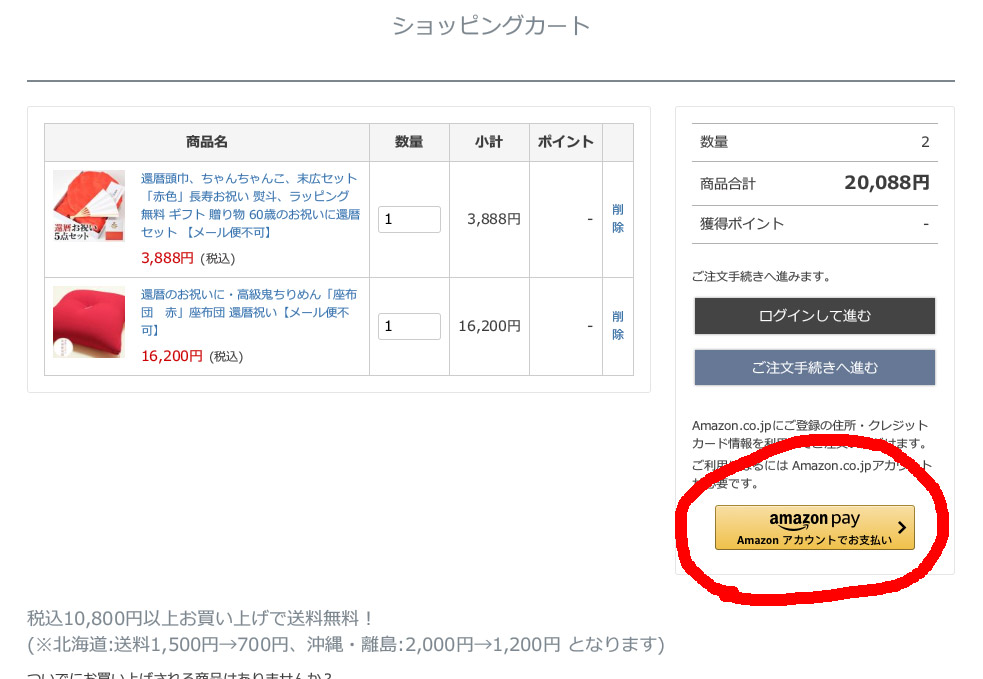
Task: Click the red 座布団 cushion product image
Action: [x=89, y=323]
